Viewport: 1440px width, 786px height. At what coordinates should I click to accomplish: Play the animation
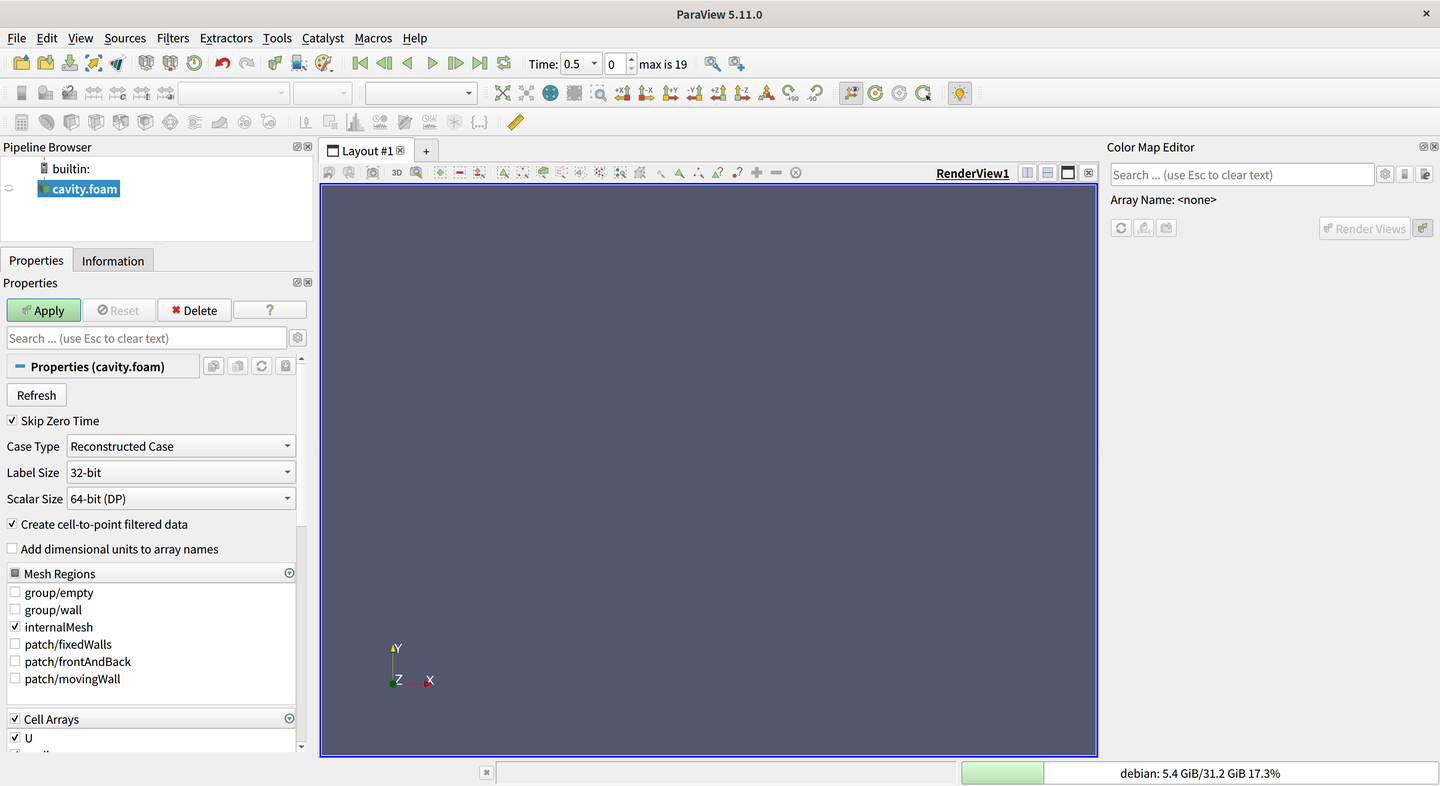pos(432,64)
